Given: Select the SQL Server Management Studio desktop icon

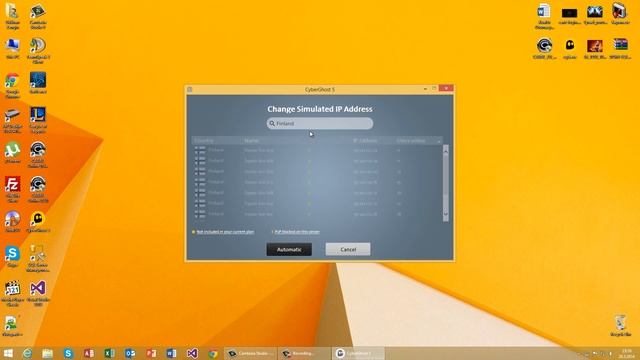Looking at the screenshot, I should coord(38,259).
